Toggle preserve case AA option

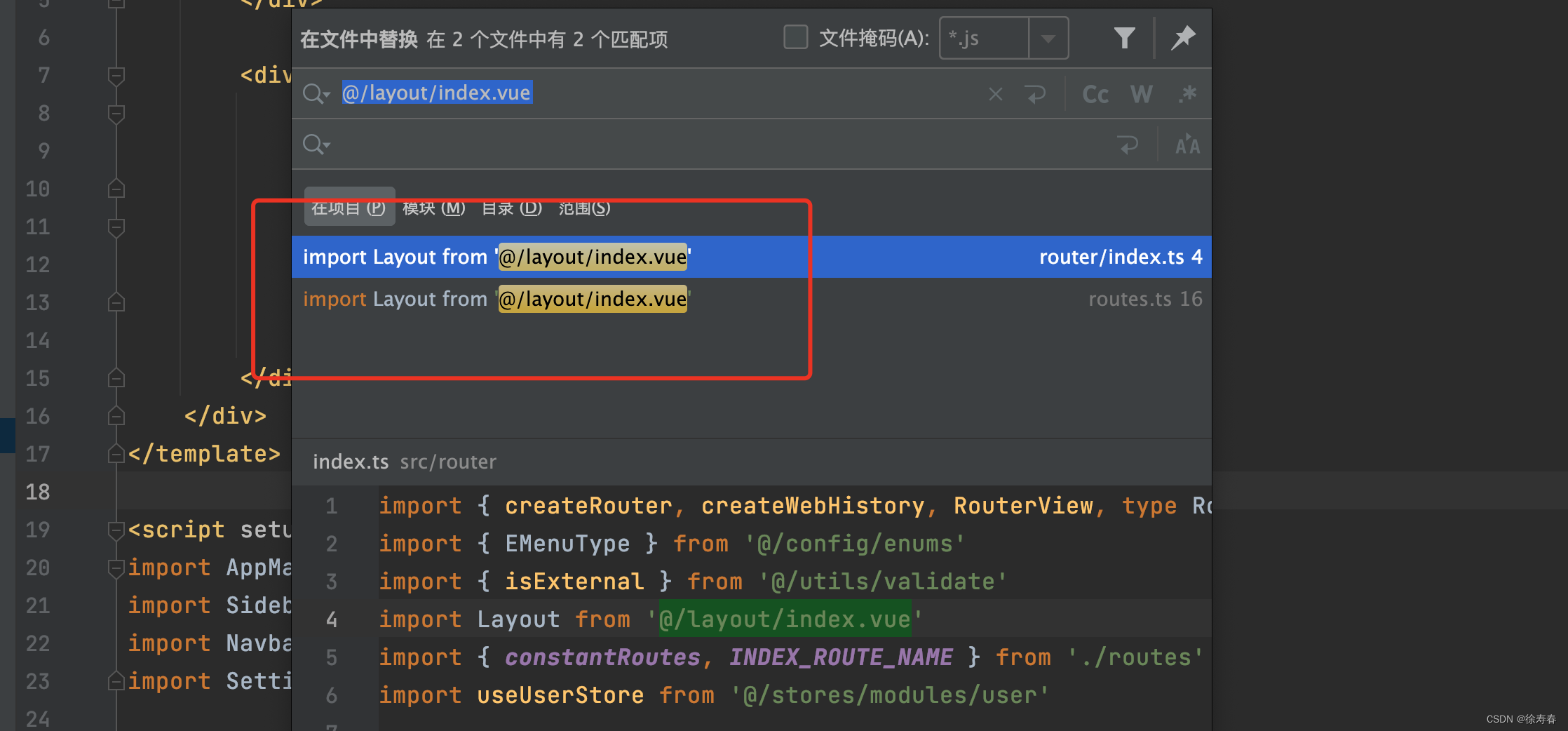(x=1187, y=145)
